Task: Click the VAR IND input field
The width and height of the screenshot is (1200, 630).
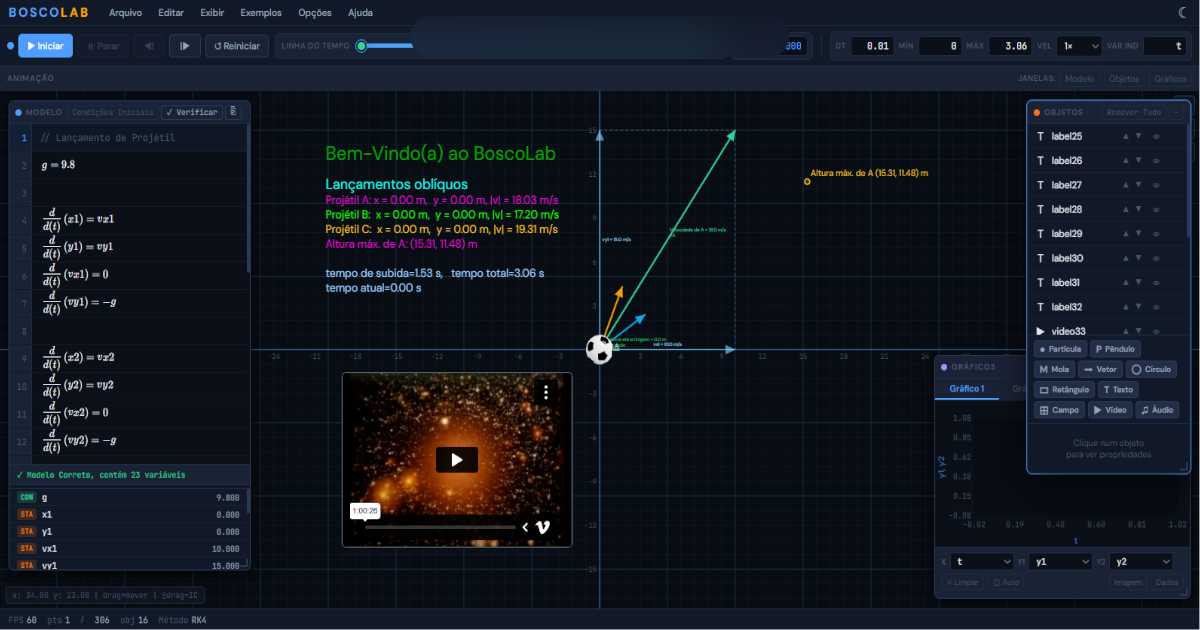Action: click(x=1164, y=46)
